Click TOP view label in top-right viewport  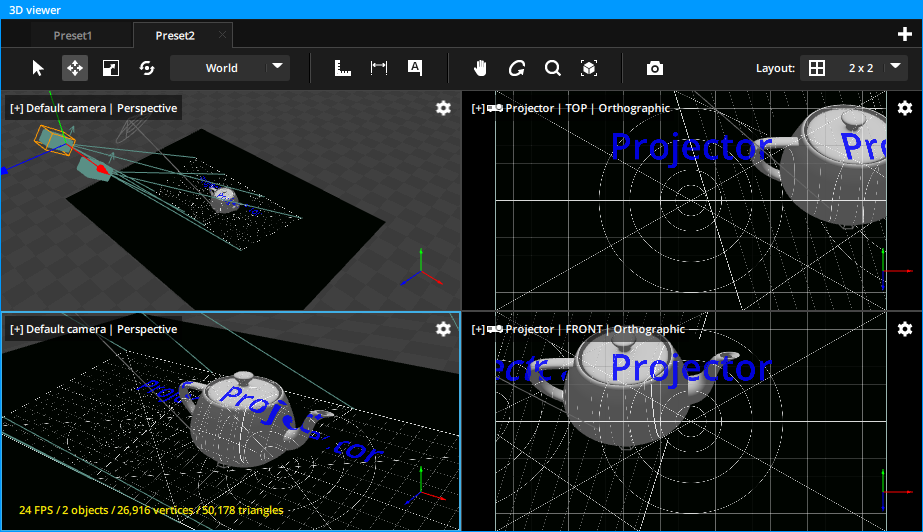pos(576,108)
